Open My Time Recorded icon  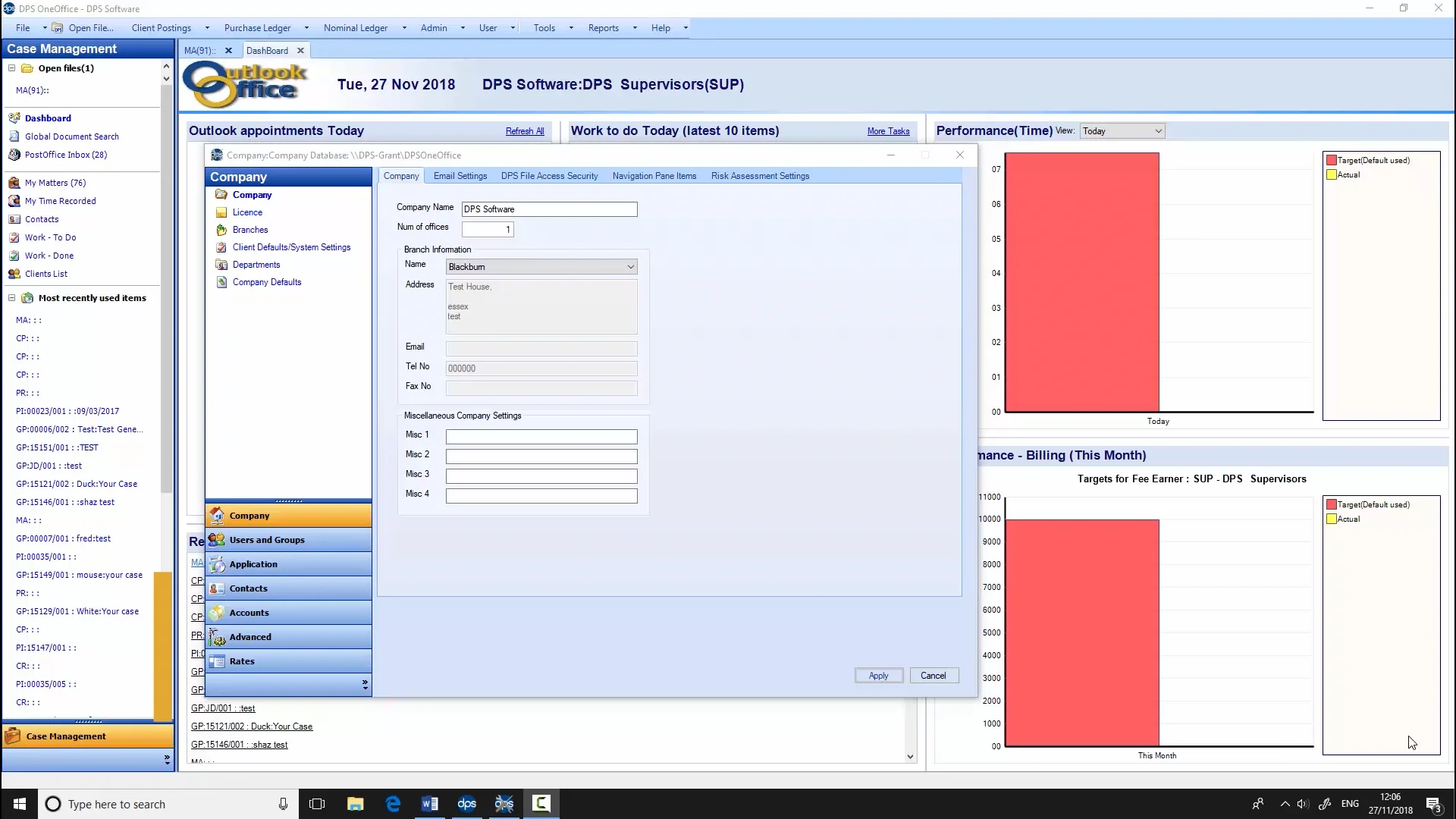pos(14,201)
